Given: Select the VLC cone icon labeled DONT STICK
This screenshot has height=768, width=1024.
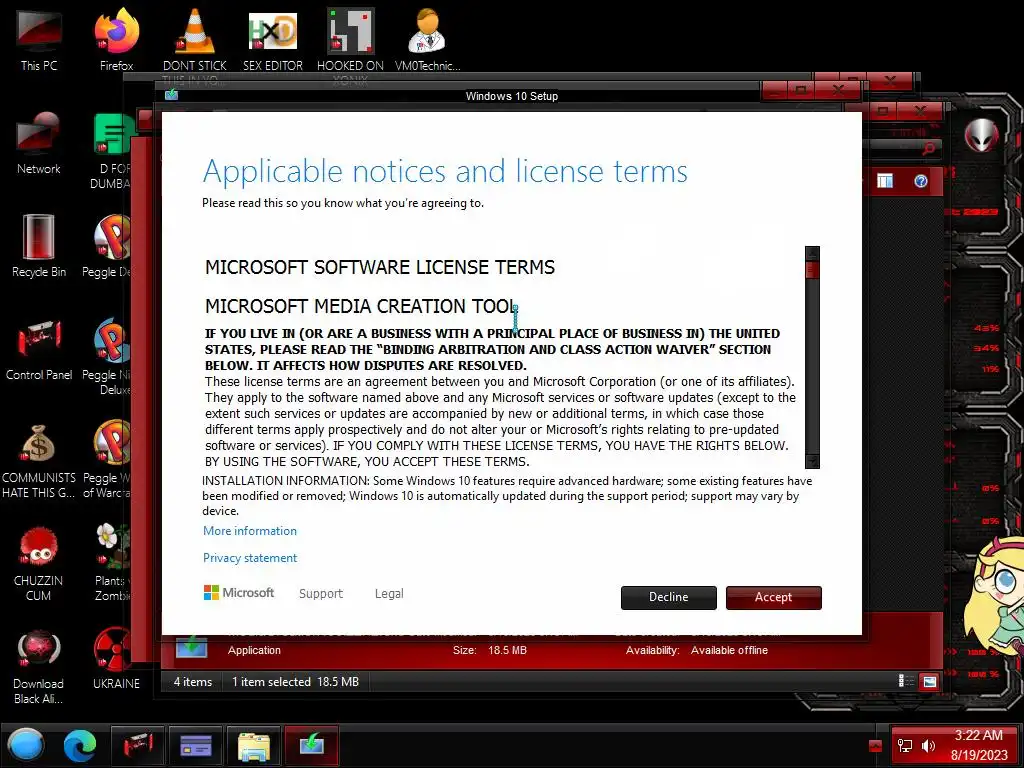Looking at the screenshot, I should (195, 40).
